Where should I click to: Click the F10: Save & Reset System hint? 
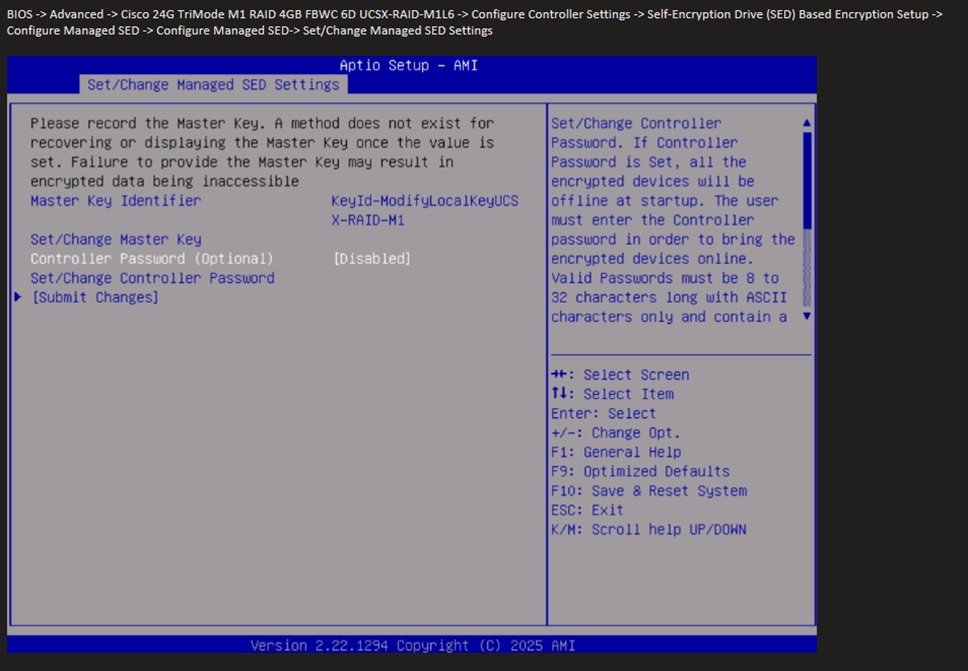click(649, 491)
